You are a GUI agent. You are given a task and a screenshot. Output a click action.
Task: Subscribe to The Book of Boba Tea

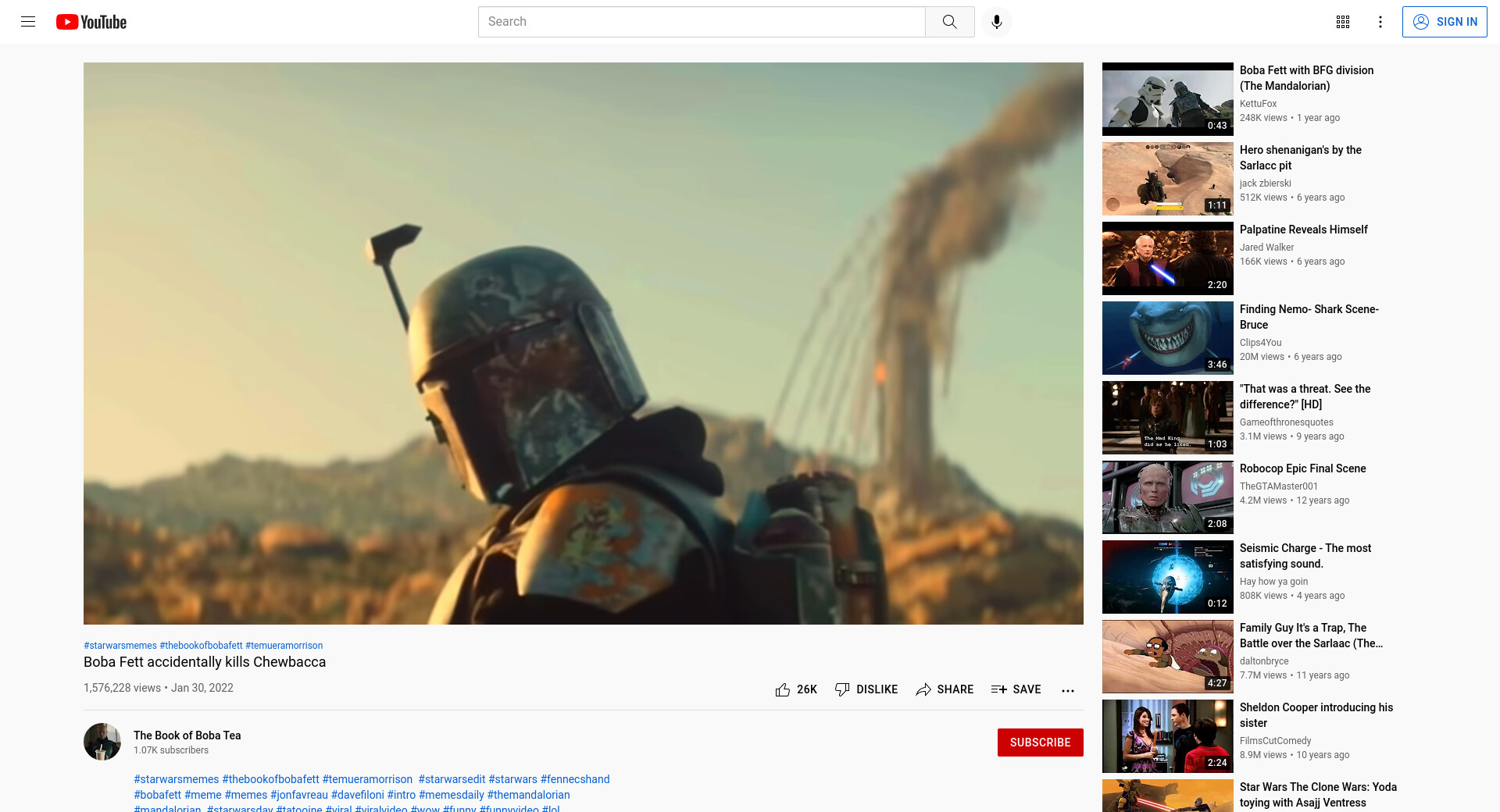pos(1040,743)
